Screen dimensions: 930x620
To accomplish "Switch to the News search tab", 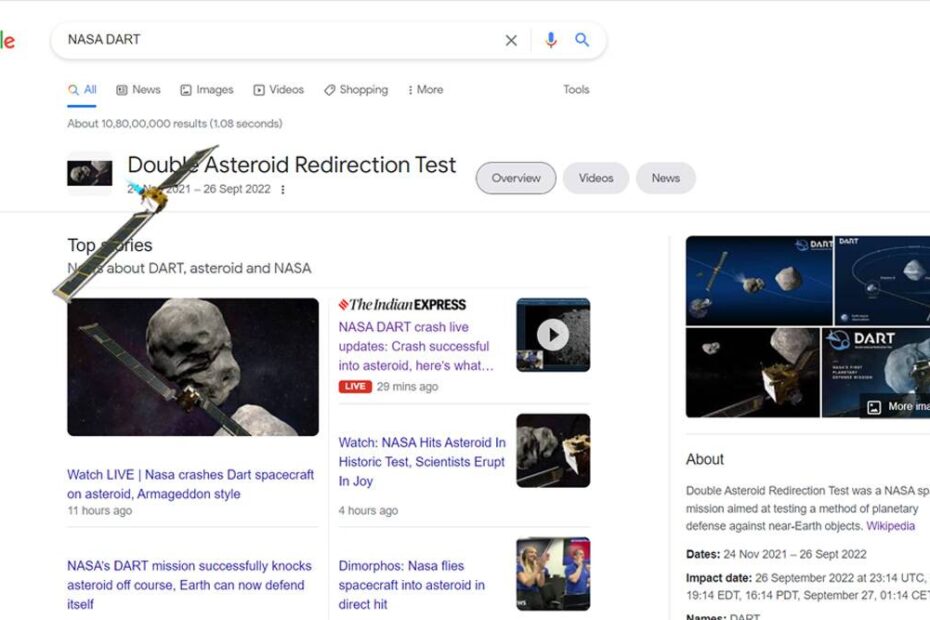I will pos(138,90).
